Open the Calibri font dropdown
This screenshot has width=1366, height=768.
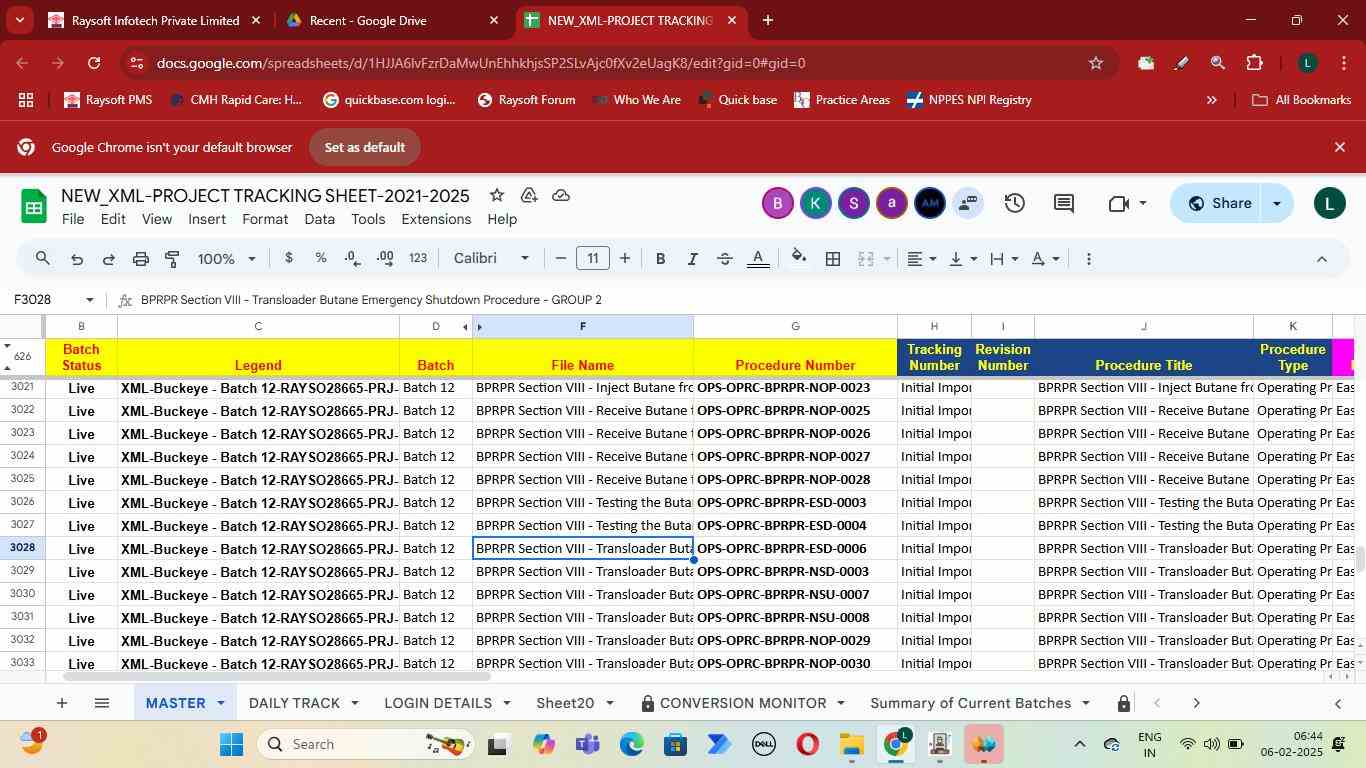(x=491, y=259)
